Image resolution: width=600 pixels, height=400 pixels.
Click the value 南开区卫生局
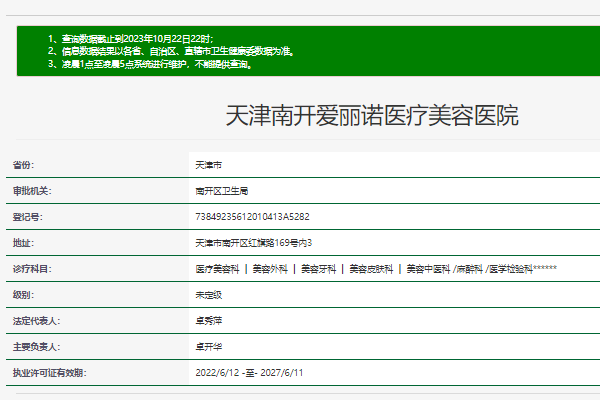[x=222, y=191]
